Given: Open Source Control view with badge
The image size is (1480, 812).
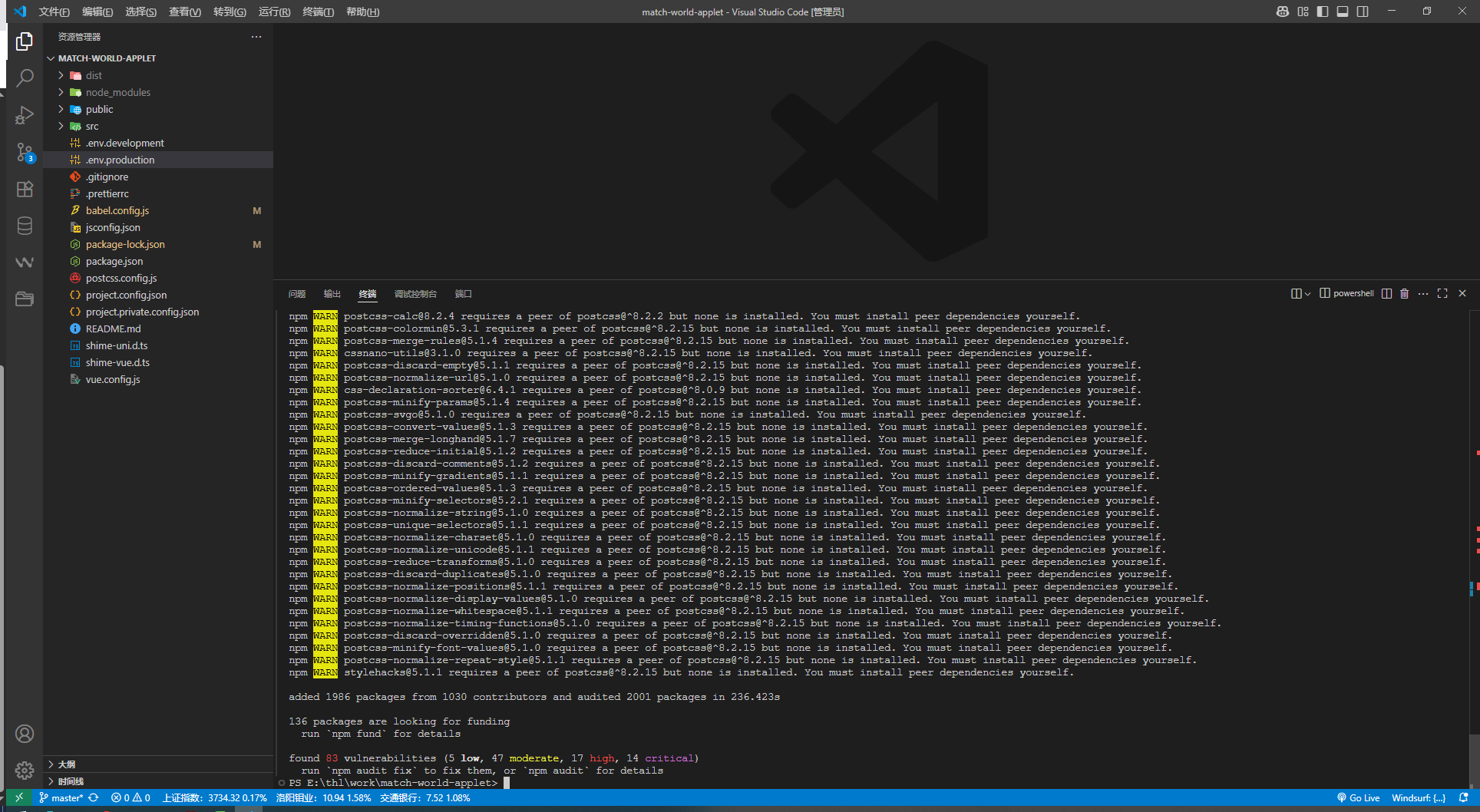Looking at the screenshot, I should (25, 152).
